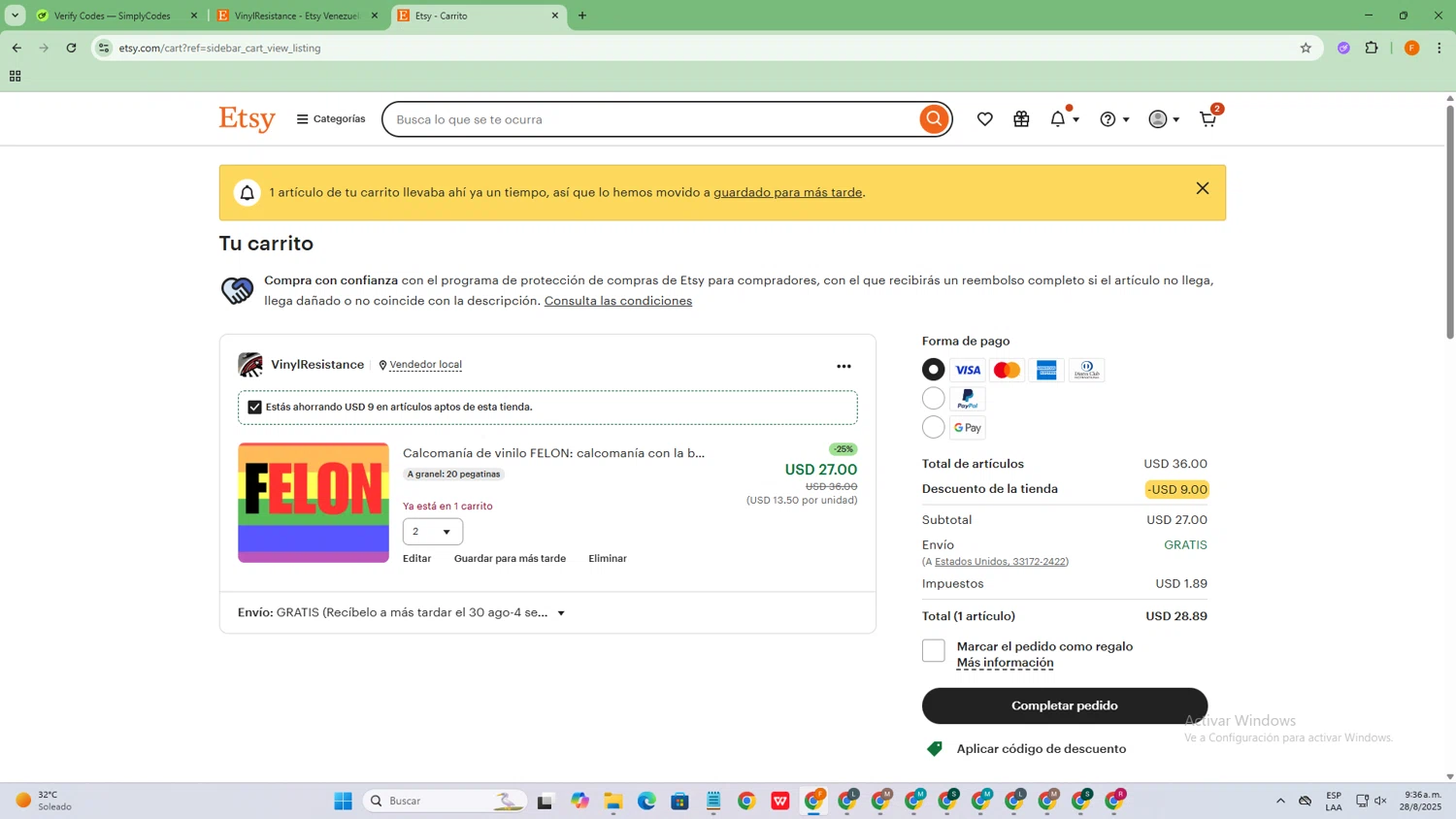
Task: Open Estados Unidos shipping destination link
Action: pyautogui.click(x=1001, y=562)
